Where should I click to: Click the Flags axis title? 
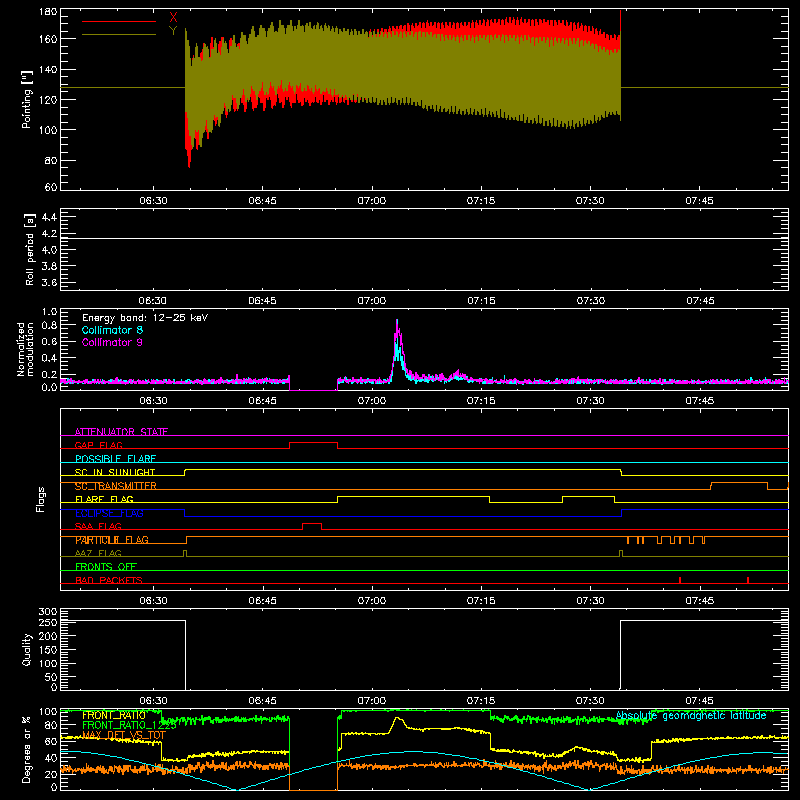coord(41,499)
